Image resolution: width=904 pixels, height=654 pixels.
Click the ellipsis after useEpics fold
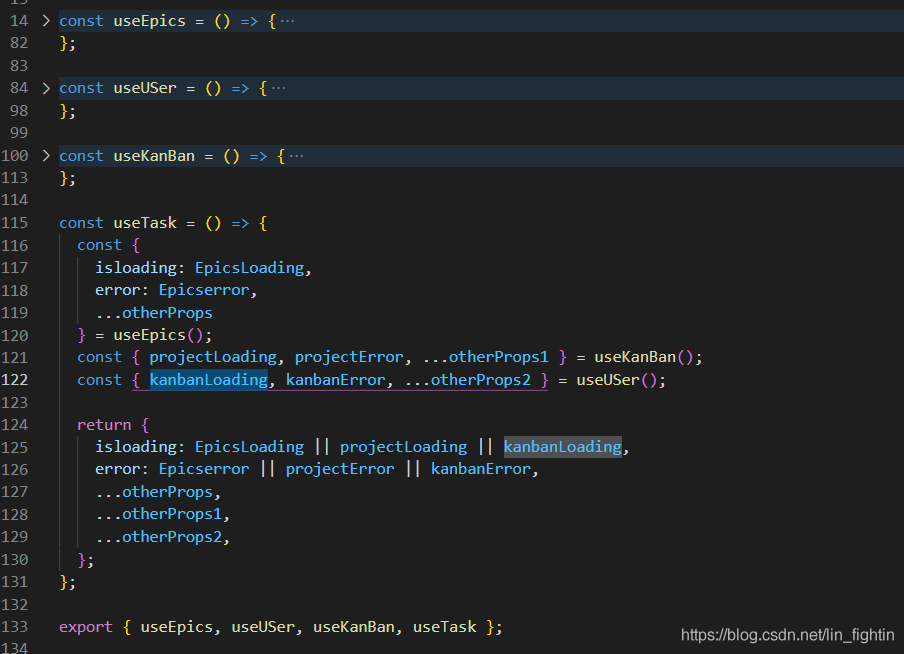pyautogui.click(x=287, y=21)
